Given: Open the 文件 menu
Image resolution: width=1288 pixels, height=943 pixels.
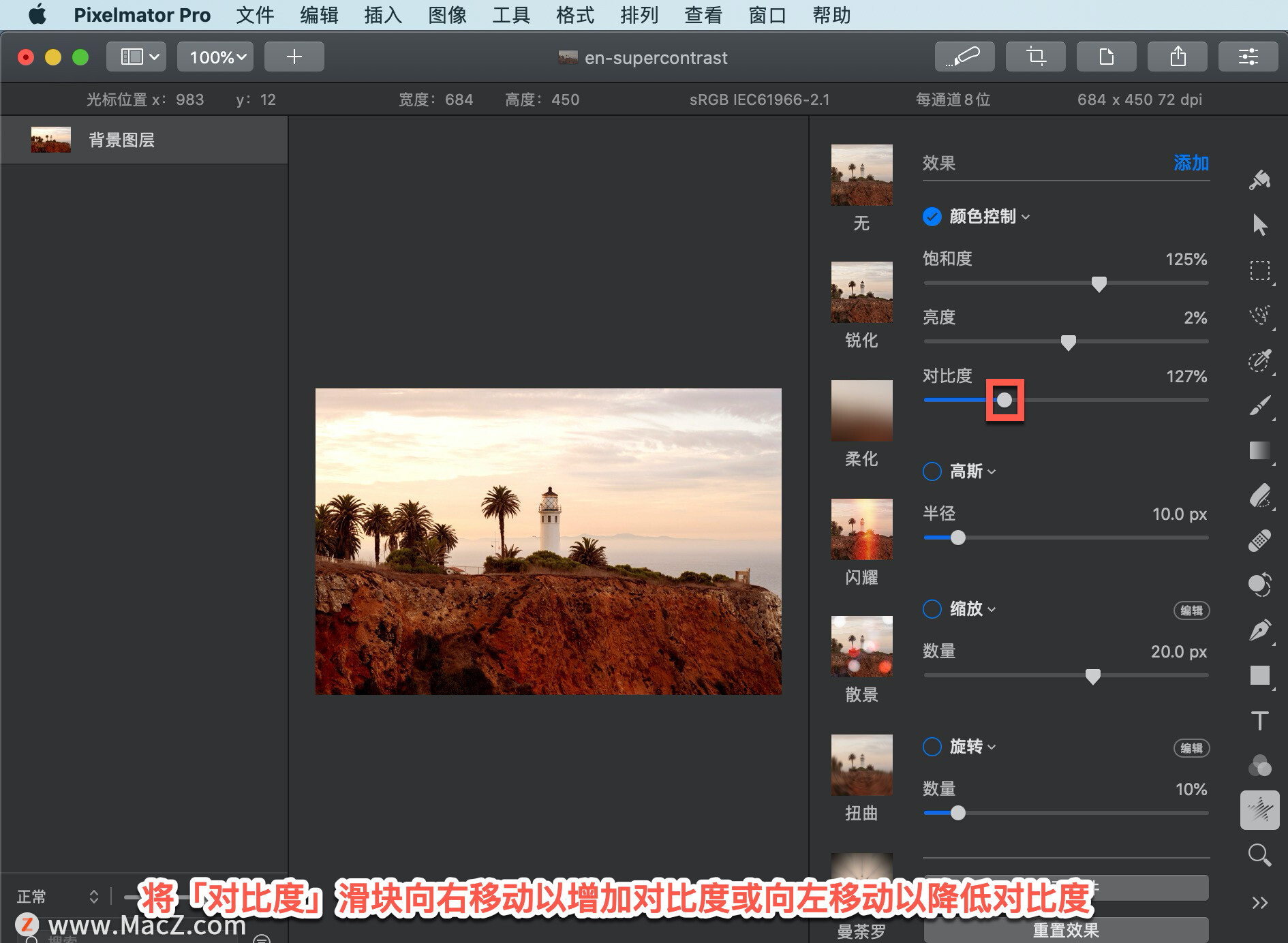Looking at the screenshot, I should click(255, 15).
